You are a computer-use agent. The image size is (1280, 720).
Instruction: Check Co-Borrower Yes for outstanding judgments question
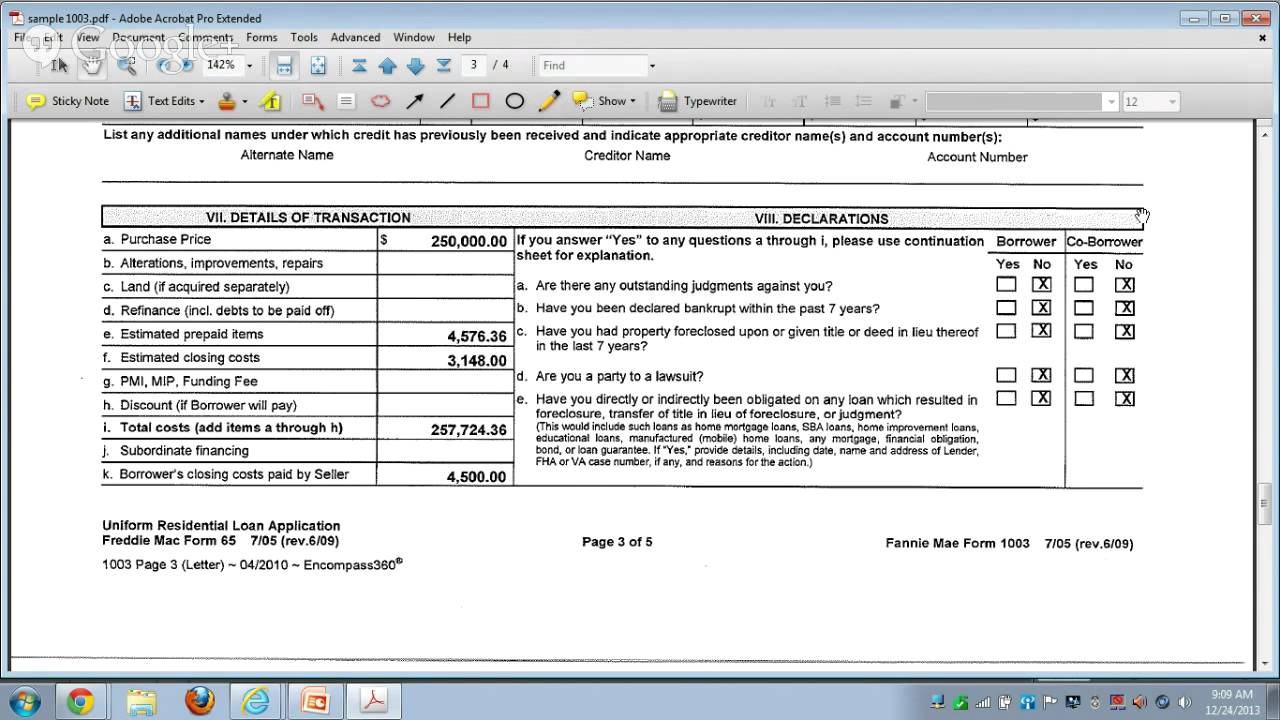tap(1084, 285)
